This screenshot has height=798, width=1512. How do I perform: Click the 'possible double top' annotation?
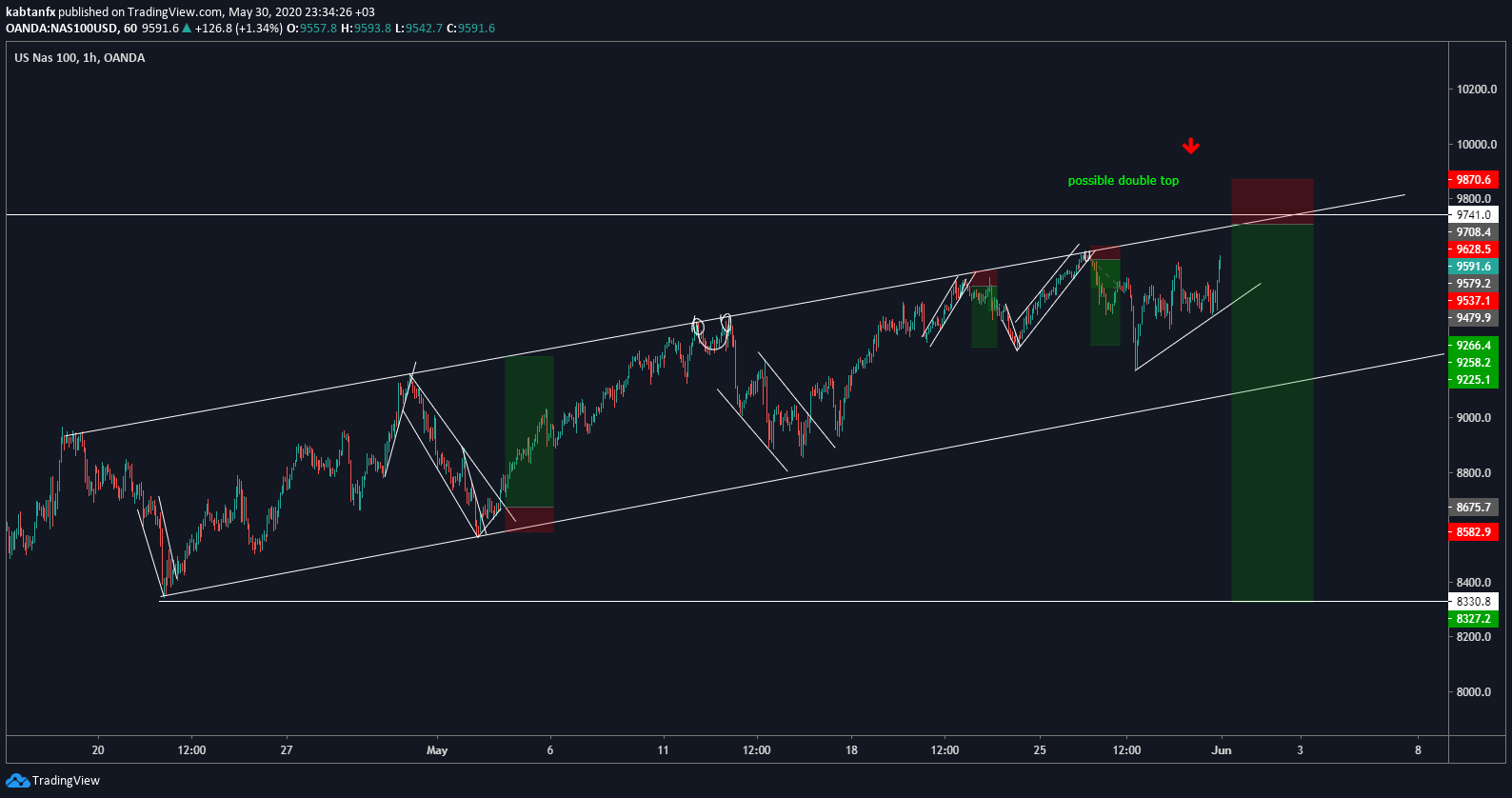pyautogui.click(x=1123, y=181)
